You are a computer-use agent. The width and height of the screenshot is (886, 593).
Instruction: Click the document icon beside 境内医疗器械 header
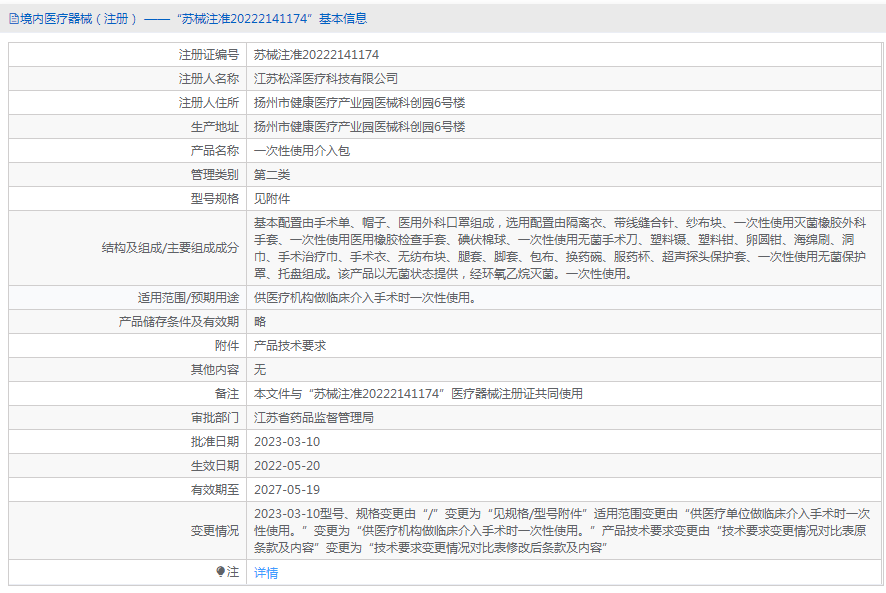tap(14, 19)
